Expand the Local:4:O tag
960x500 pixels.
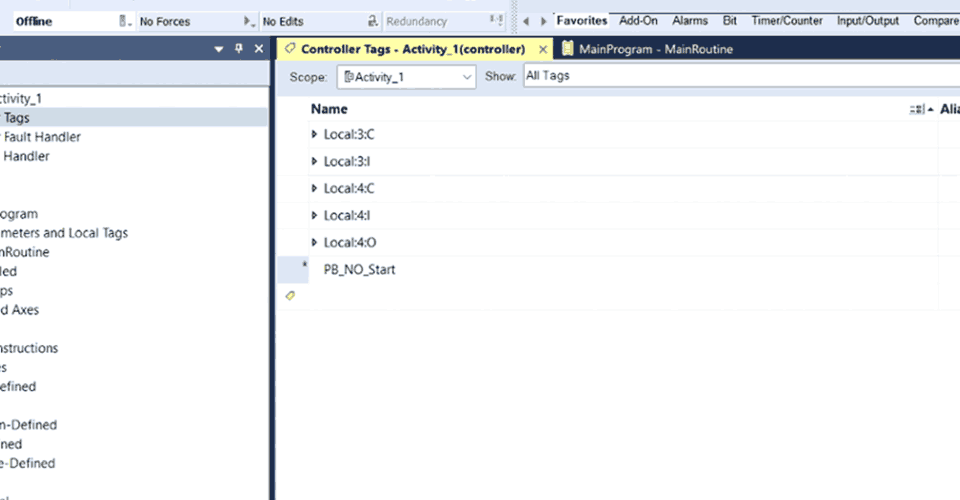315,242
